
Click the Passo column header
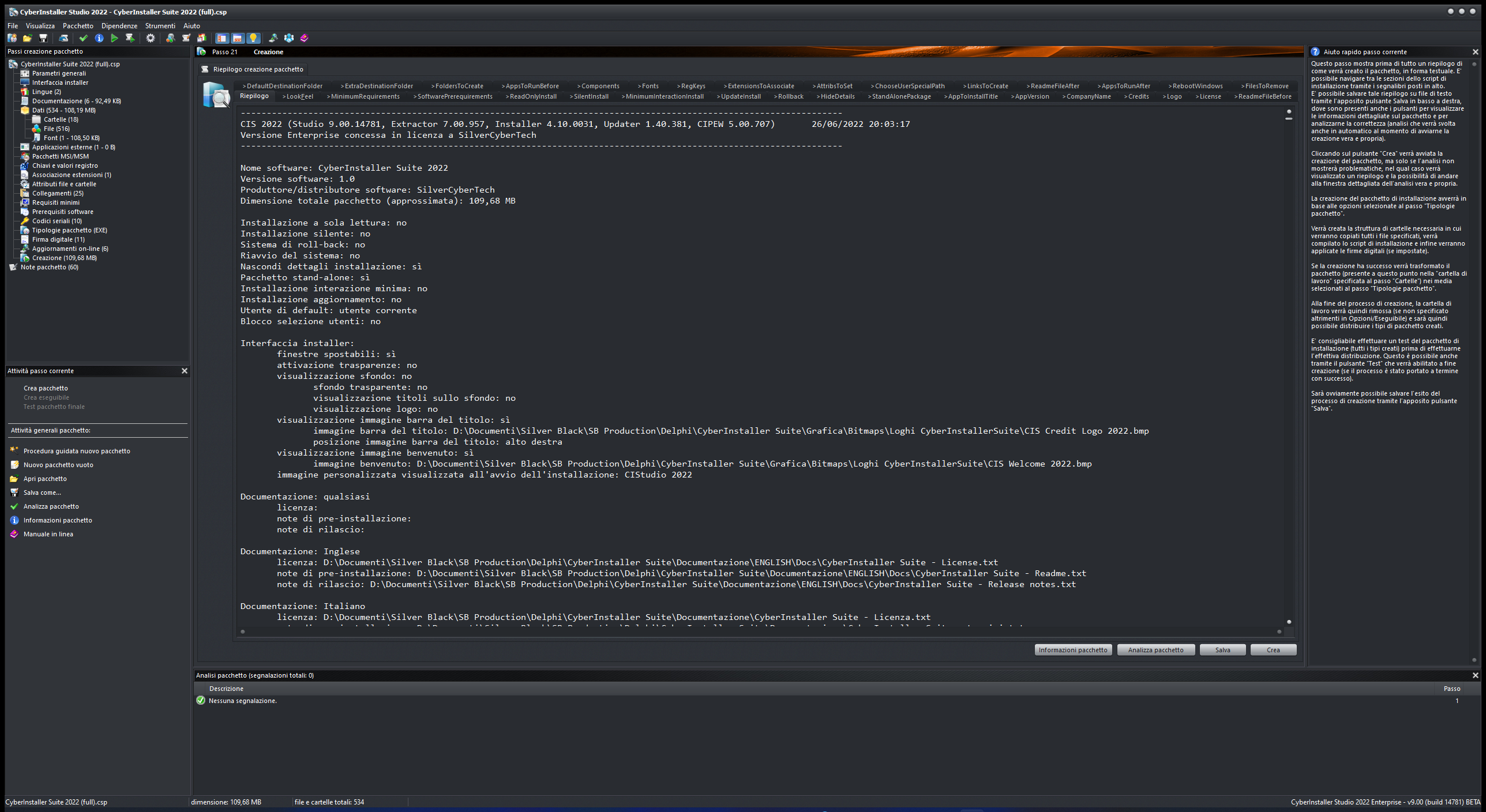(1451, 689)
